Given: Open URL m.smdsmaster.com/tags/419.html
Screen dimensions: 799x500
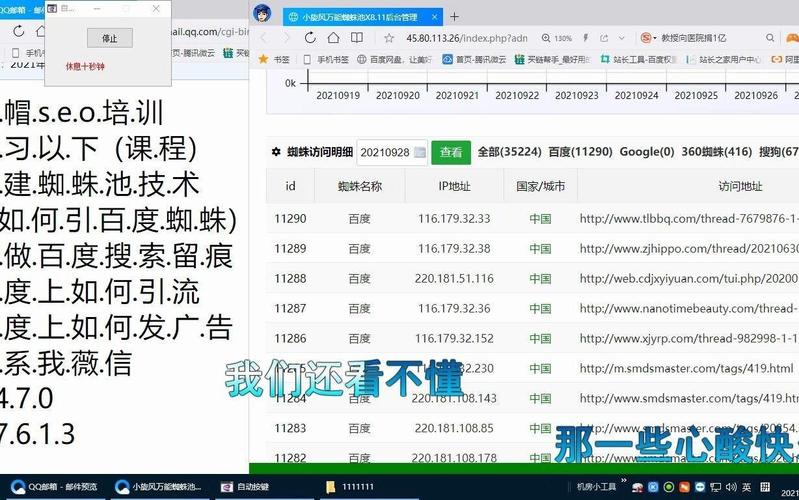Looking at the screenshot, I should point(686,368).
